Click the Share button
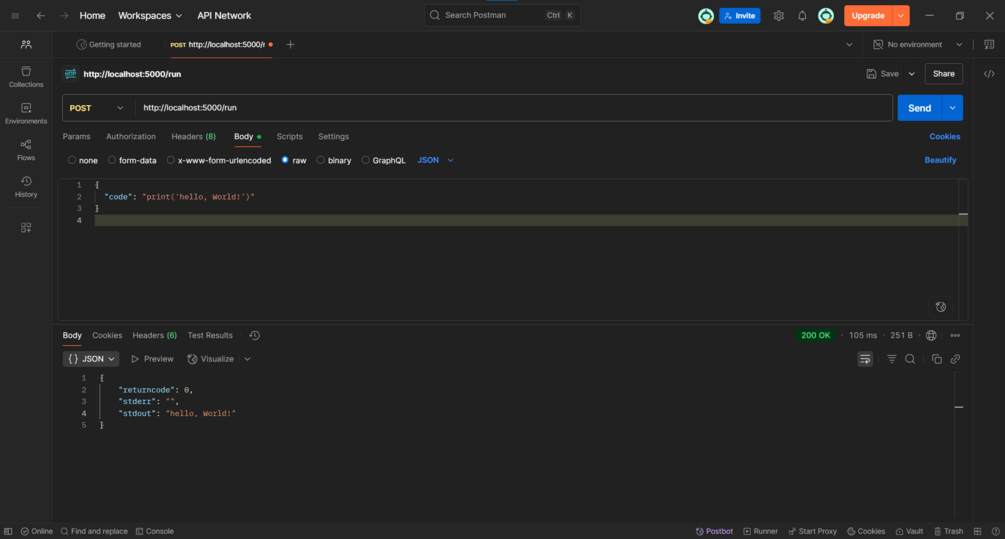 coord(943,74)
